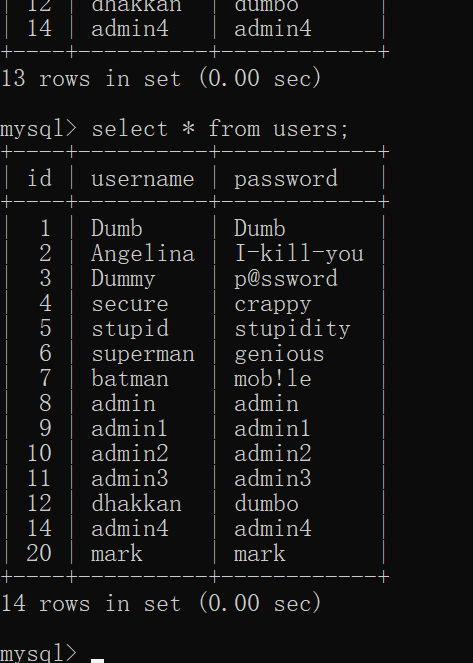Screen dimensions: 473x663
Task: Click the 'id' column header
Action: click(39, 178)
